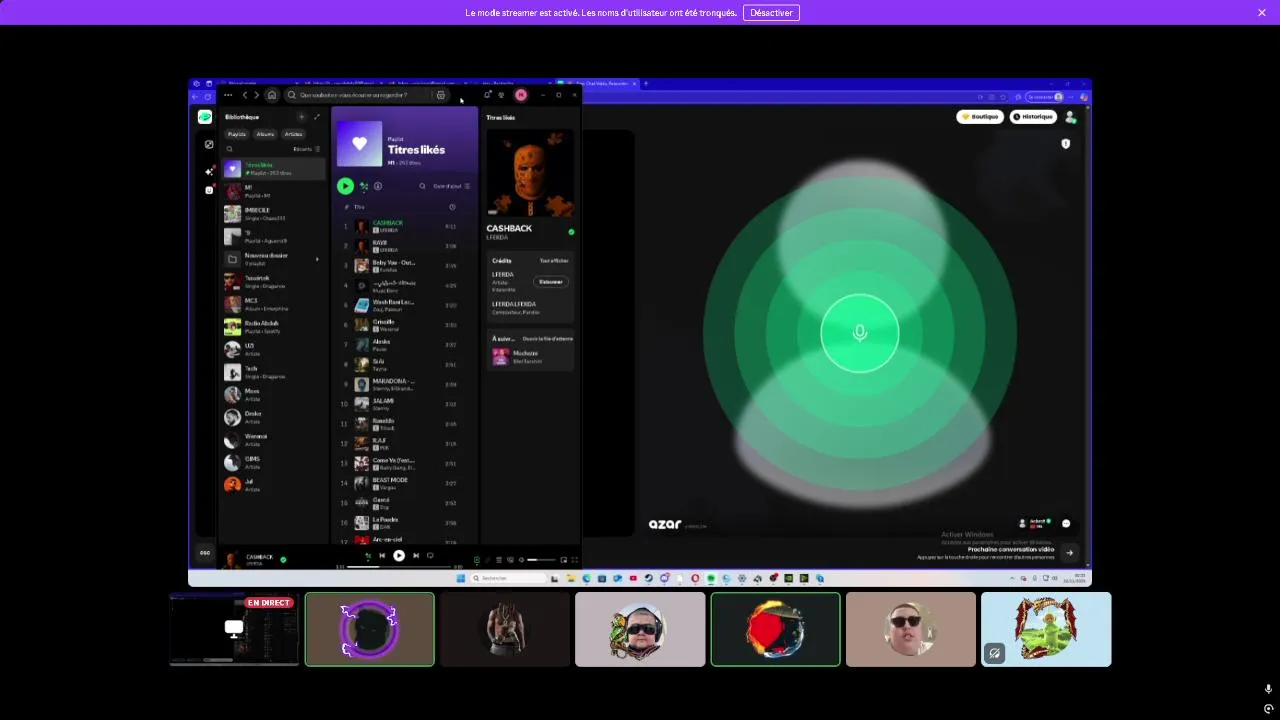The width and height of the screenshot is (1280, 720).
Task: Open the EN DIRECT stream thumbnail
Action: [234, 629]
